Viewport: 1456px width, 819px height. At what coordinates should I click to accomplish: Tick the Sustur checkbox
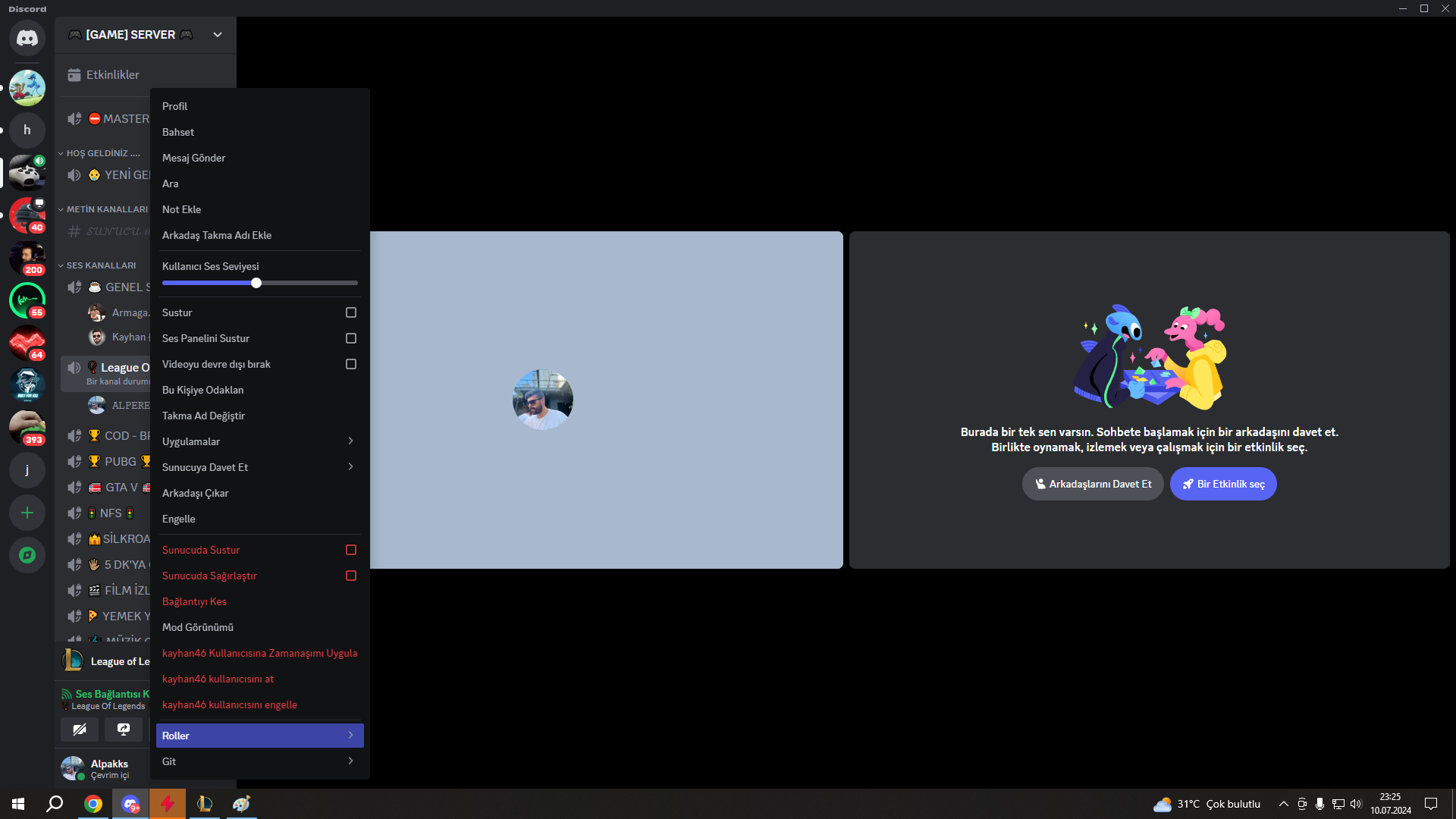[x=351, y=312]
